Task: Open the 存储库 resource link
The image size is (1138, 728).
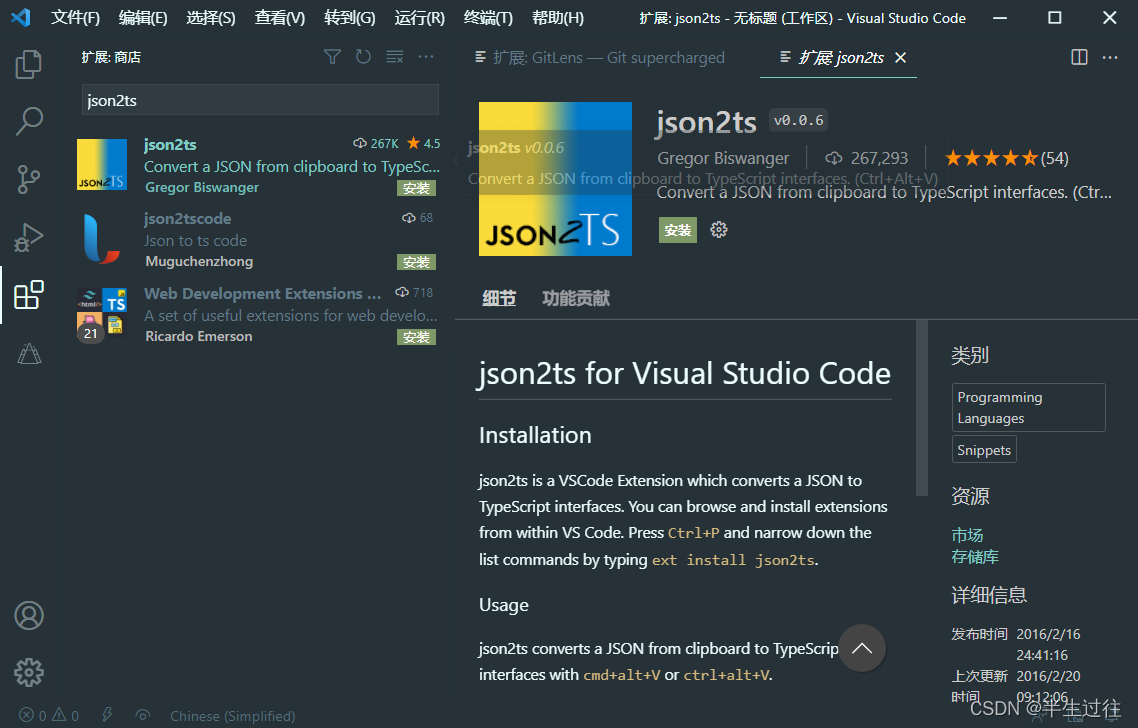Action: tap(975, 557)
